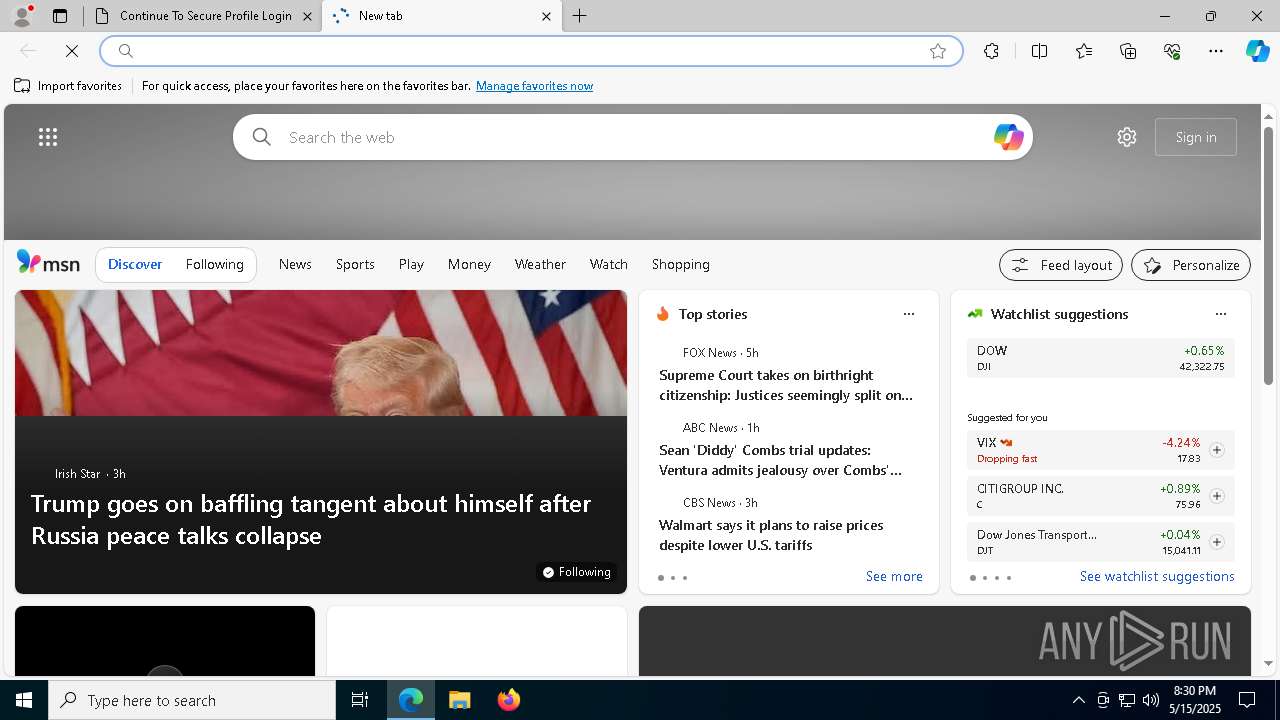Open the Play tab
1280x720 pixels.
411,264
